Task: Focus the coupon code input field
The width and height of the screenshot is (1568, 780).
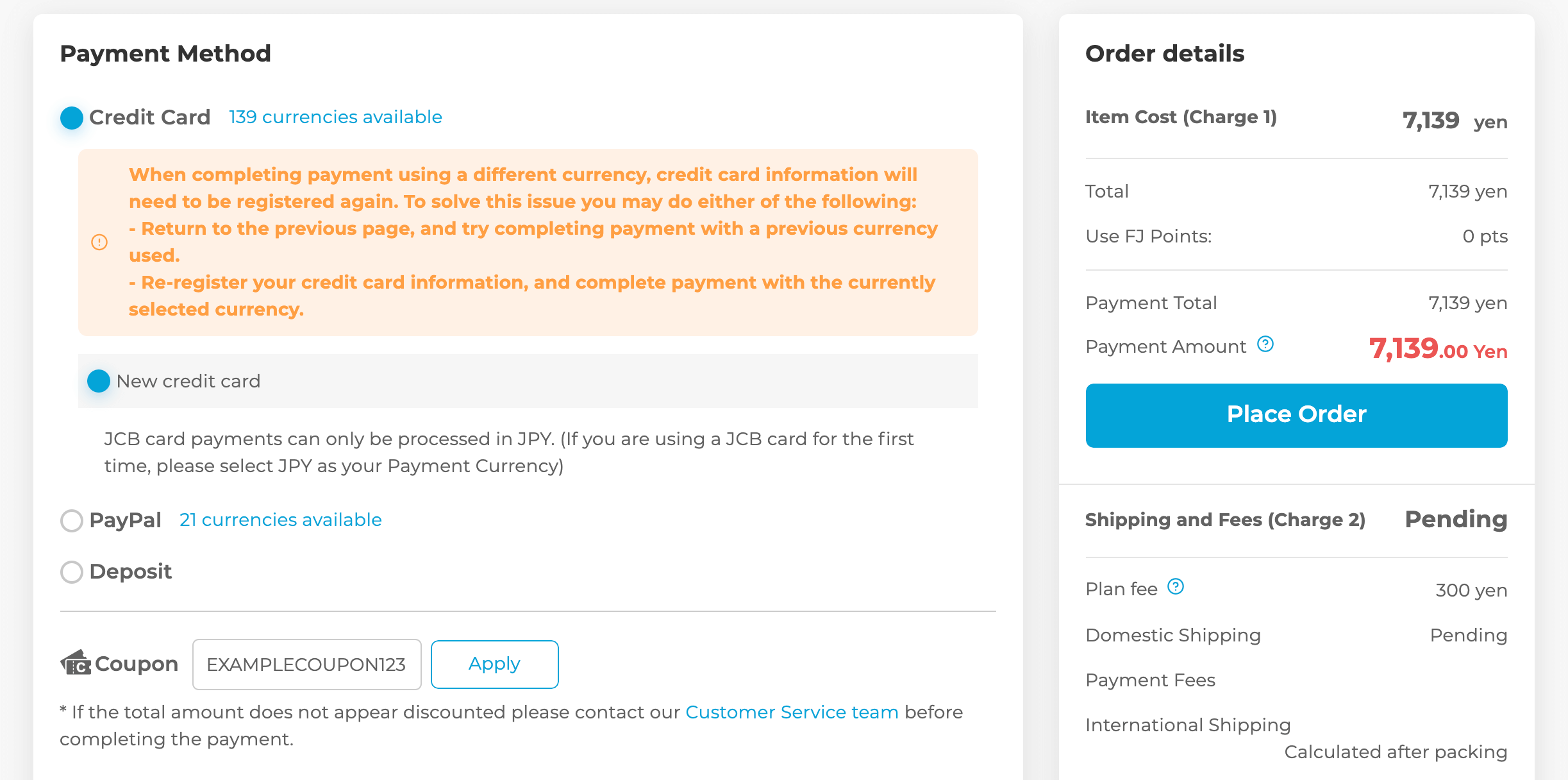Action: [x=306, y=664]
